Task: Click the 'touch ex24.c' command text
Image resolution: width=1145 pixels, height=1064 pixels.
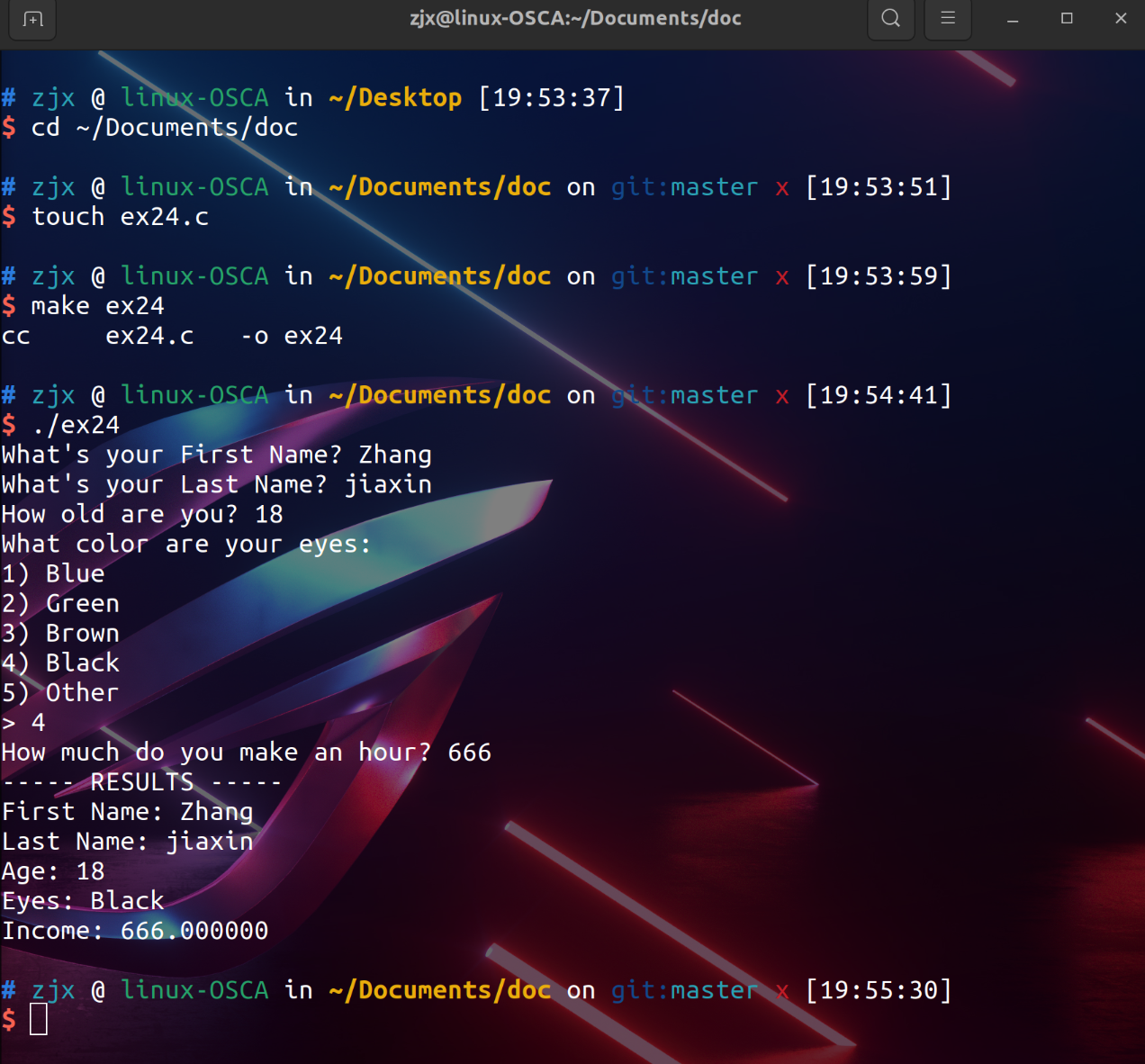Action: tap(120, 217)
